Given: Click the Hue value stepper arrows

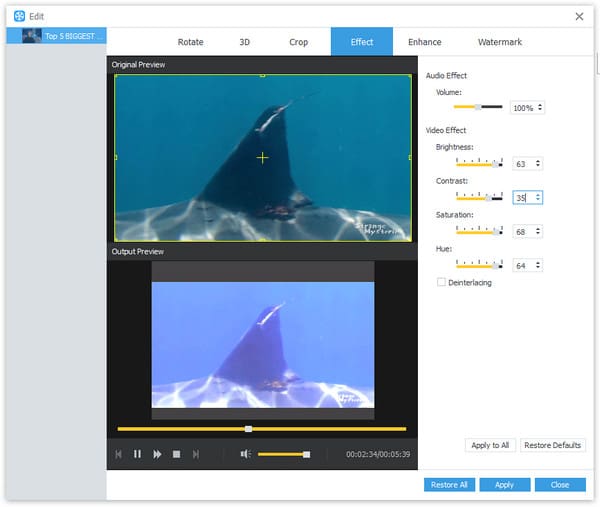Looking at the screenshot, I should pos(538,265).
